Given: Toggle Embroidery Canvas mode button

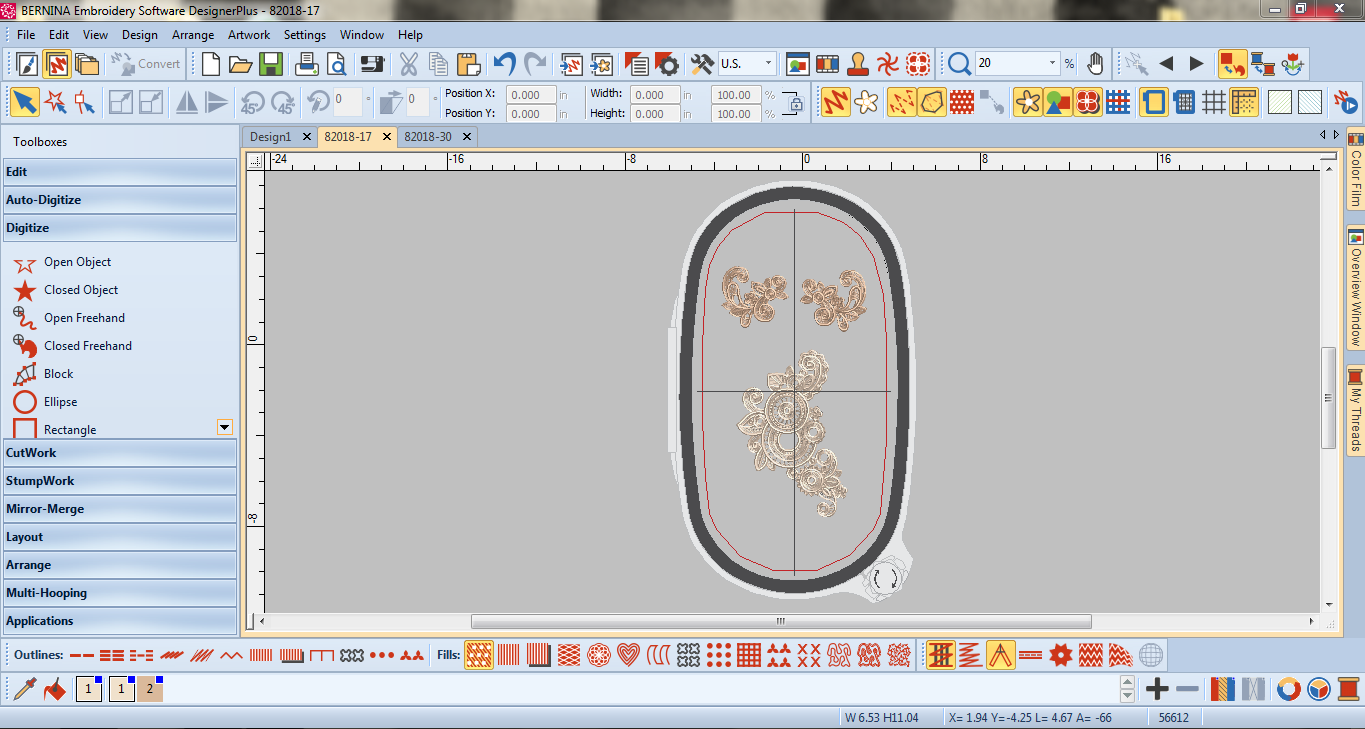Looking at the screenshot, I should coord(56,64).
